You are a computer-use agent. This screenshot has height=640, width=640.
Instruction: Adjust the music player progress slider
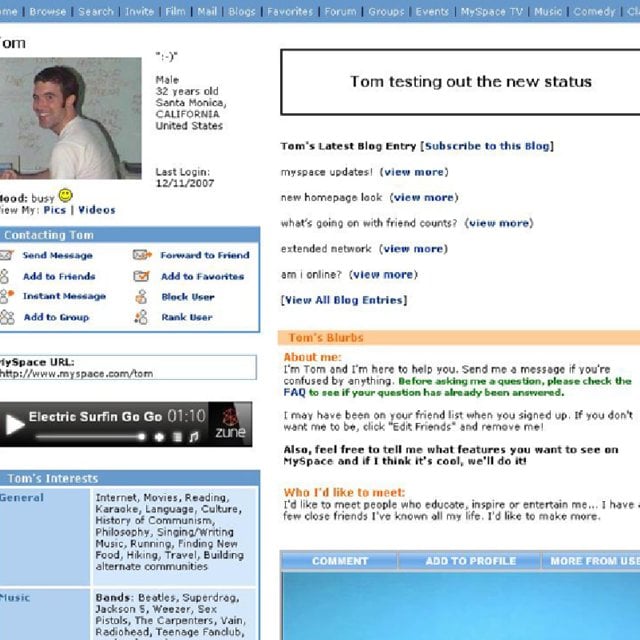click(91, 437)
